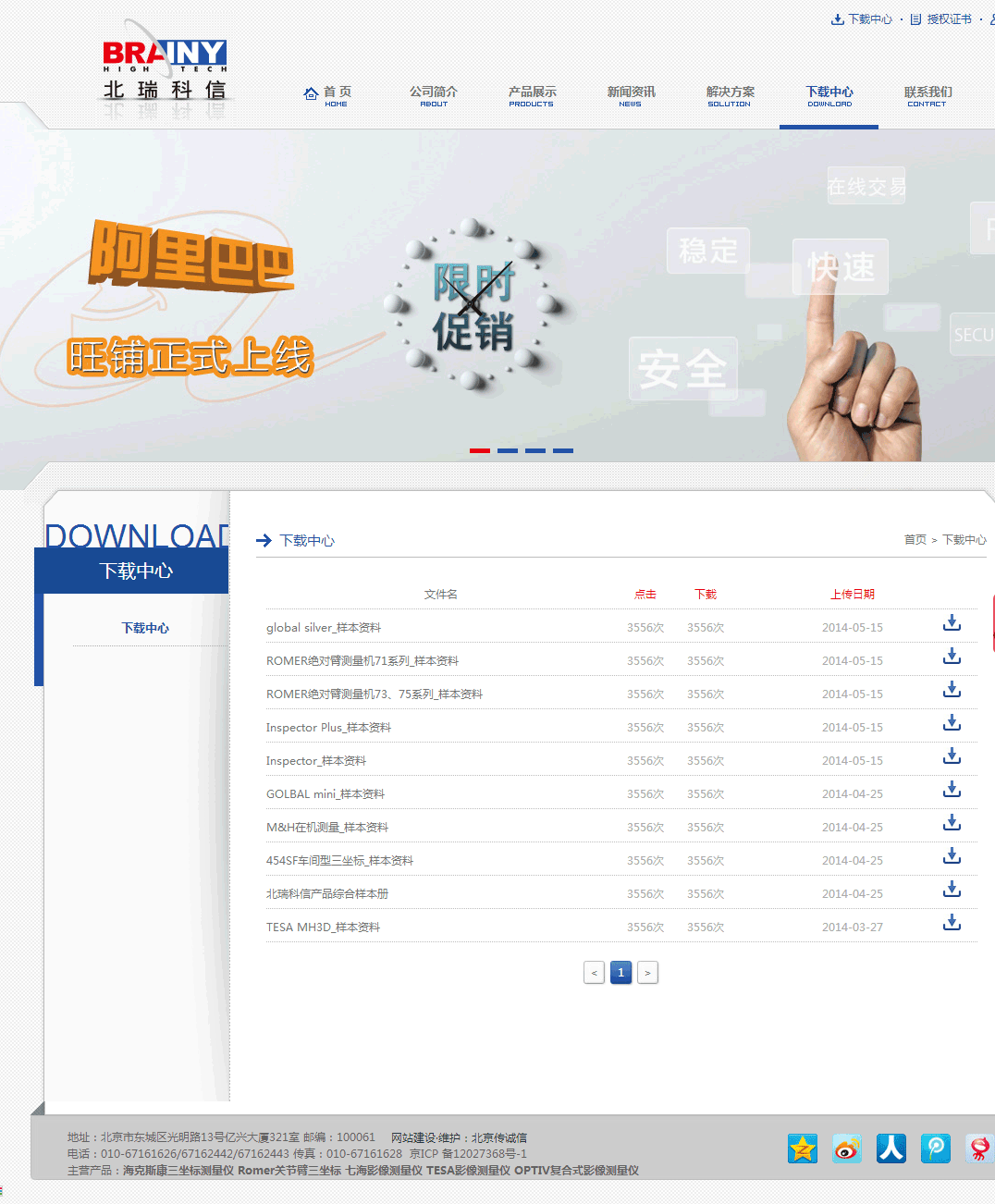This screenshot has width=995, height=1204.
Task: Click the 上传日期 column header
Action: (x=853, y=595)
